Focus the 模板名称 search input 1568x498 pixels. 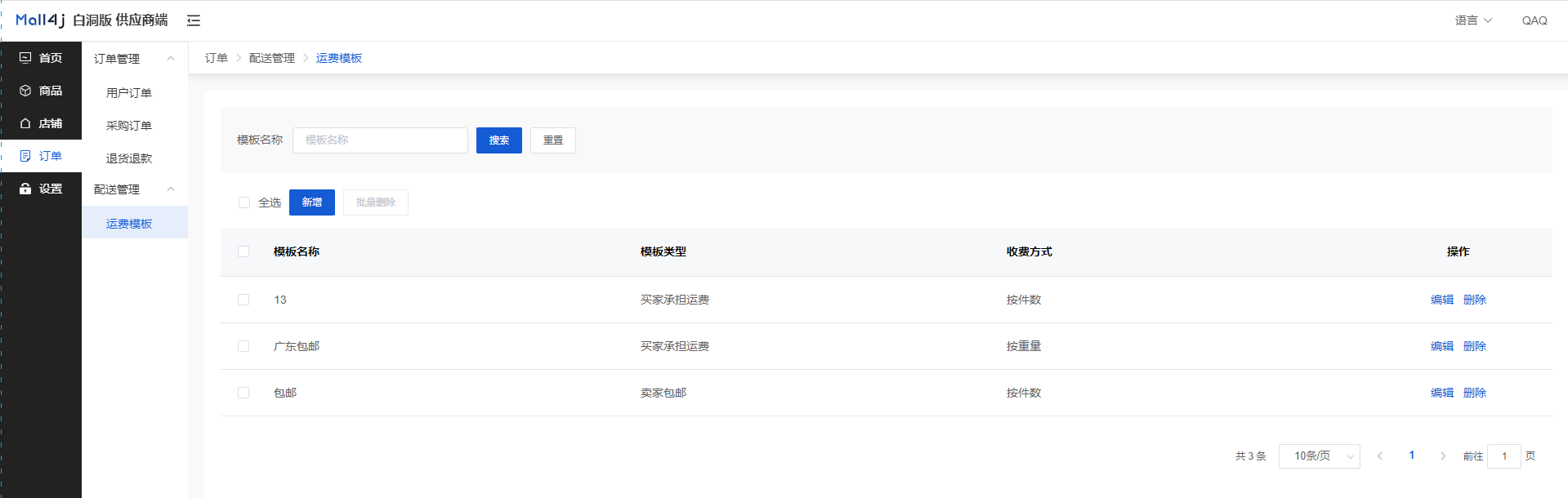[380, 140]
